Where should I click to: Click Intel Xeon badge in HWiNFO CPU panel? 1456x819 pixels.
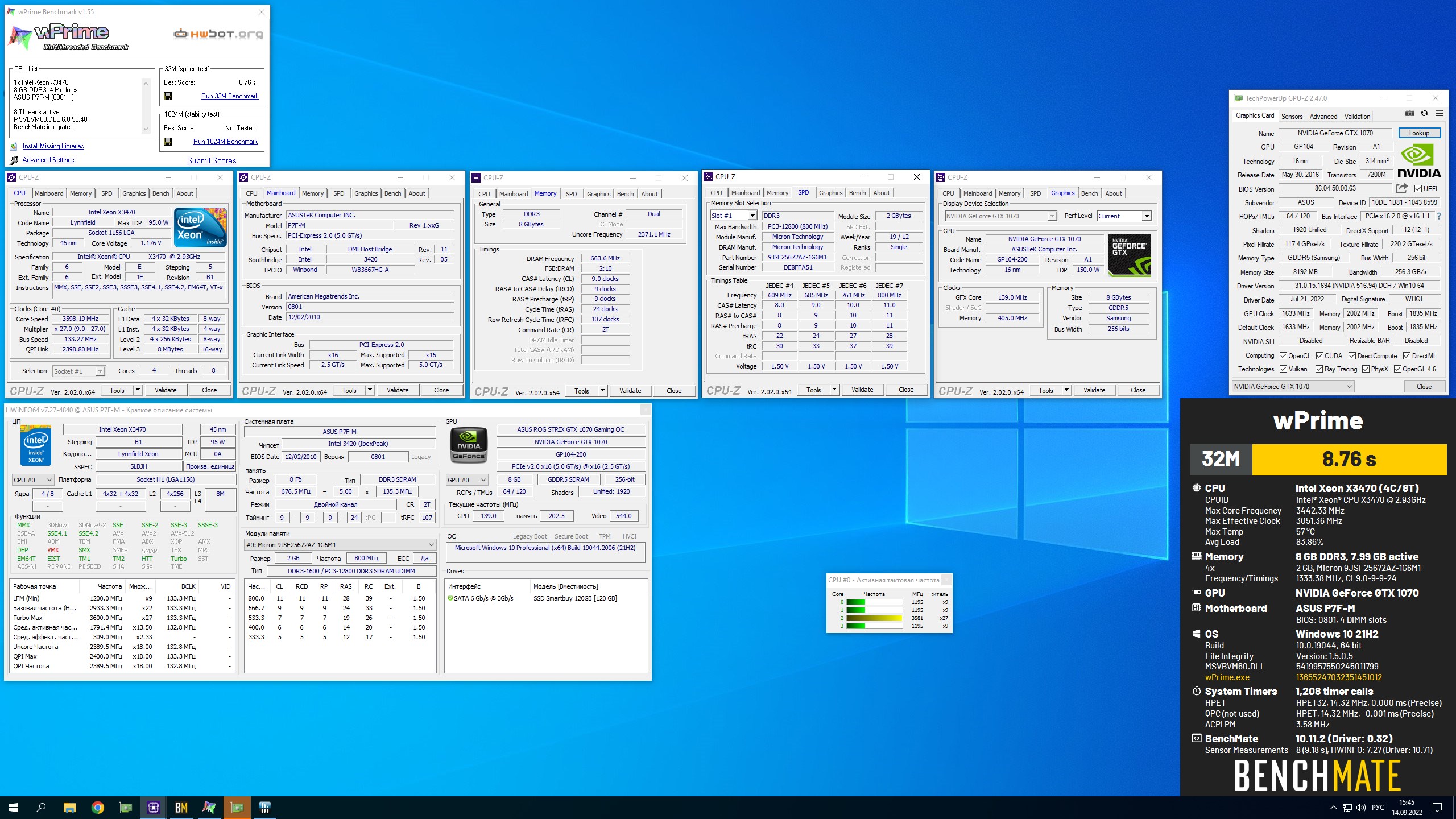pyautogui.click(x=36, y=445)
